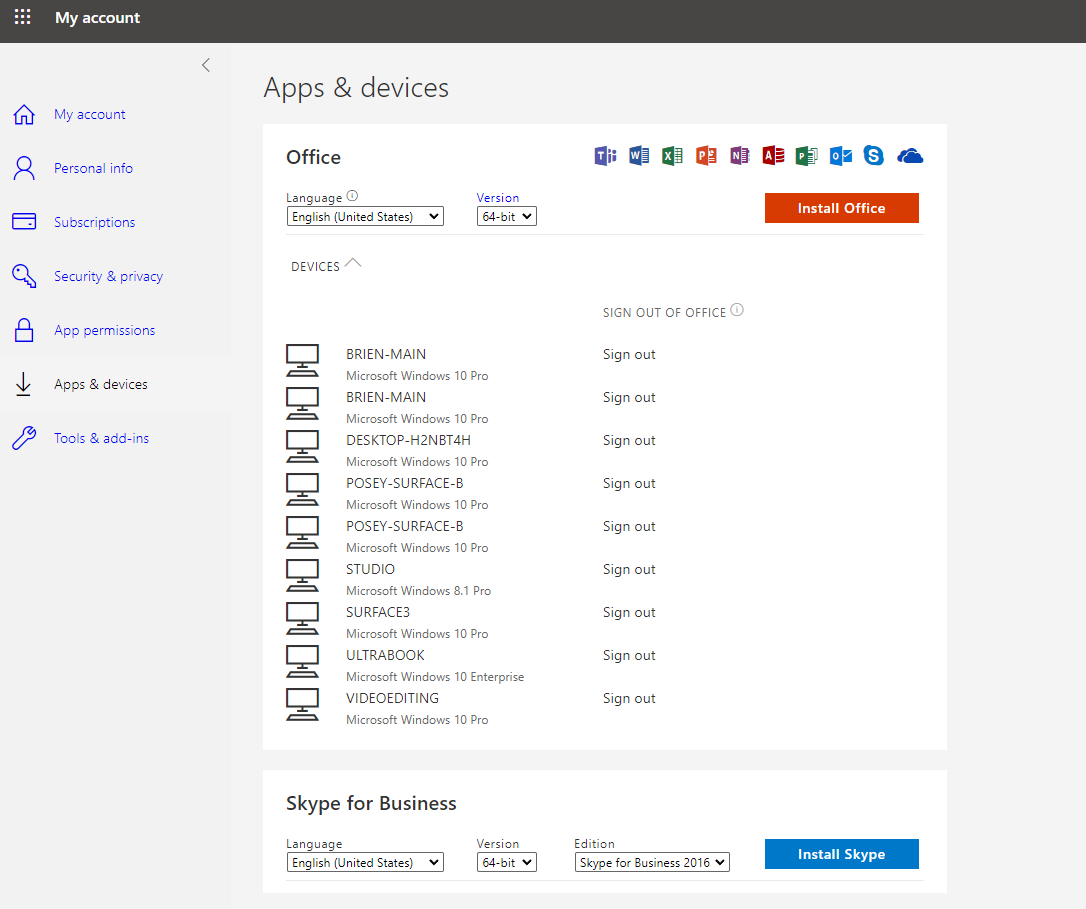Collapse the left navigation pane

[x=206, y=65]
